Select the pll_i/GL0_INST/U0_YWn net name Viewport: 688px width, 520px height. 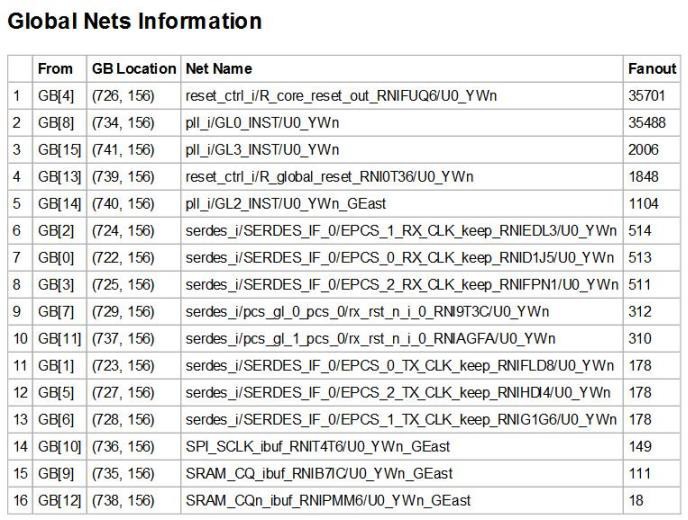(x=264, y=123)
